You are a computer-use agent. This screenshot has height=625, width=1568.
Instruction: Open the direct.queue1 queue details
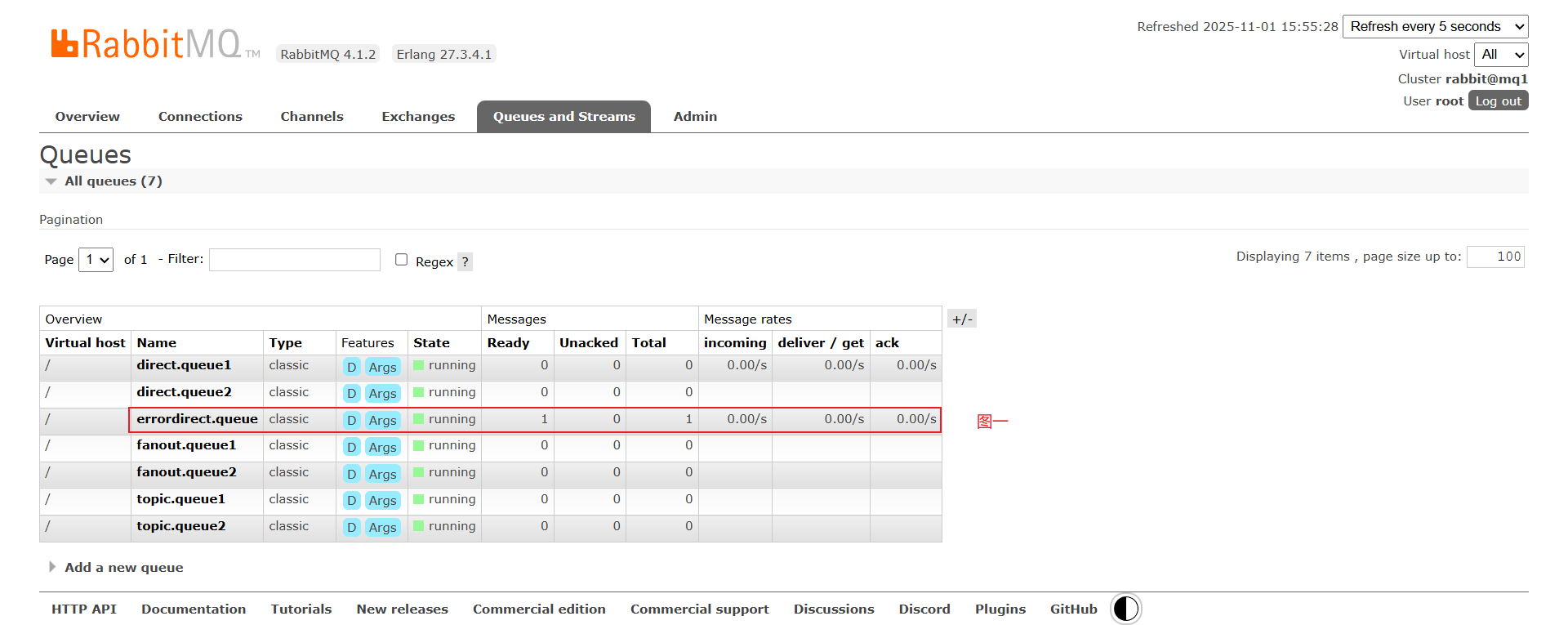(x=184, y=365)
